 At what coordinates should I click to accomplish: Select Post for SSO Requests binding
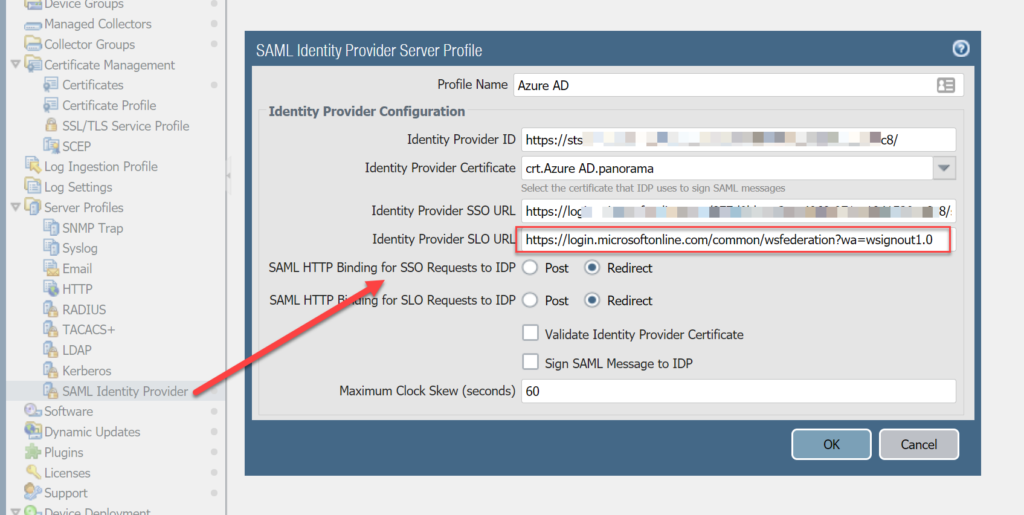pyautogui.click(x=530, y=268)
